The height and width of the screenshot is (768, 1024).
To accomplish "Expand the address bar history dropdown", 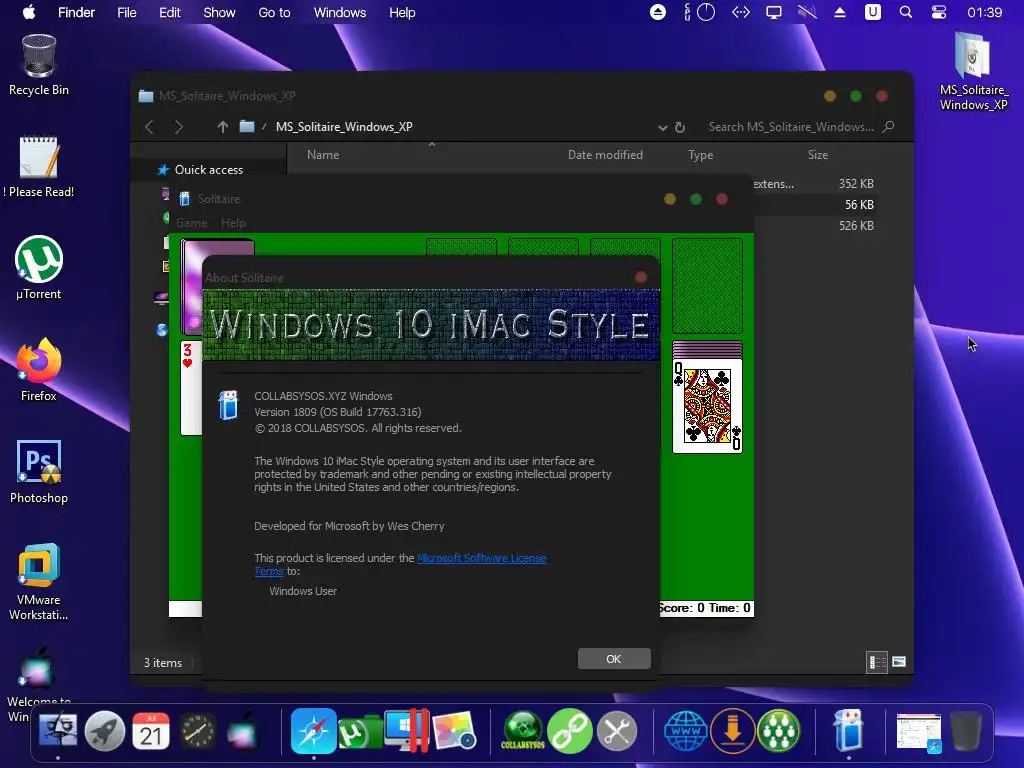I will [x=662, y=127].
